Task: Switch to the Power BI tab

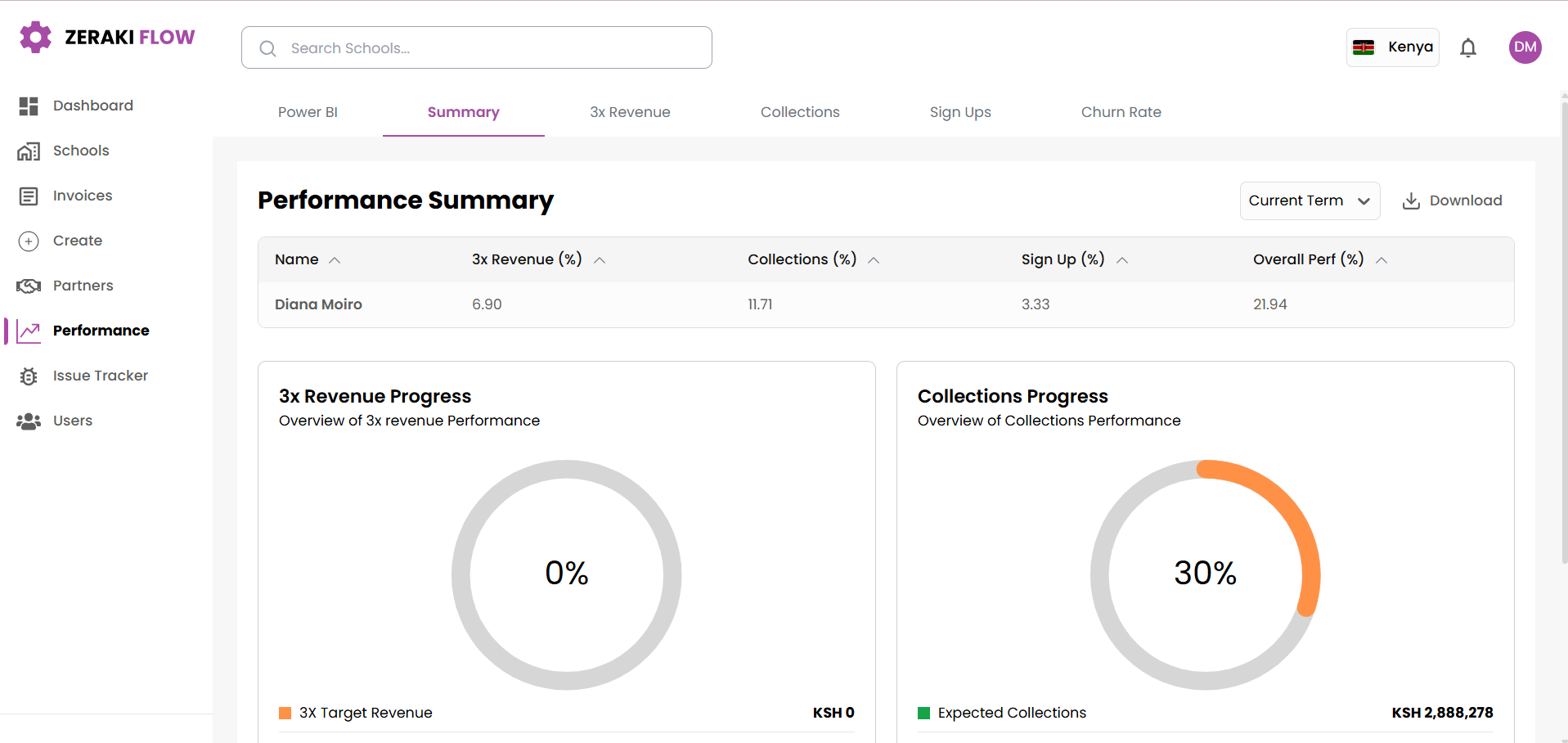Action: 308,112
